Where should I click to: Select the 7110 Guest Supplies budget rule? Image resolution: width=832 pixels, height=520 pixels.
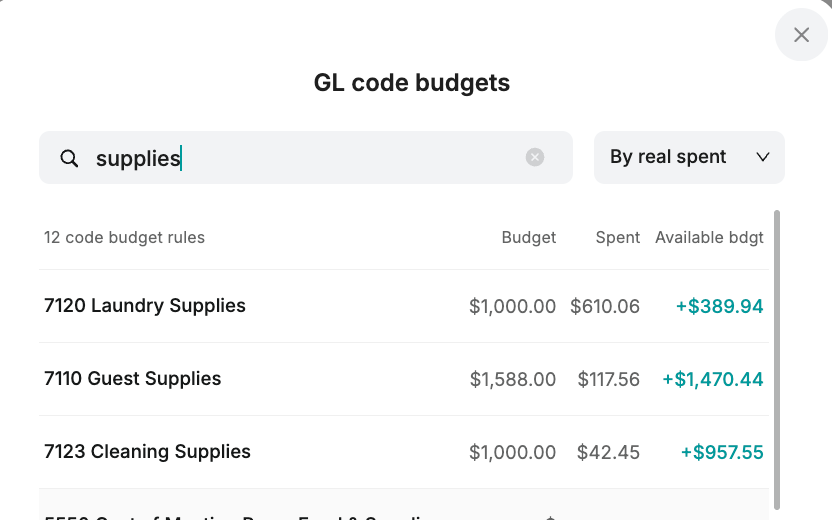[404, 379]
